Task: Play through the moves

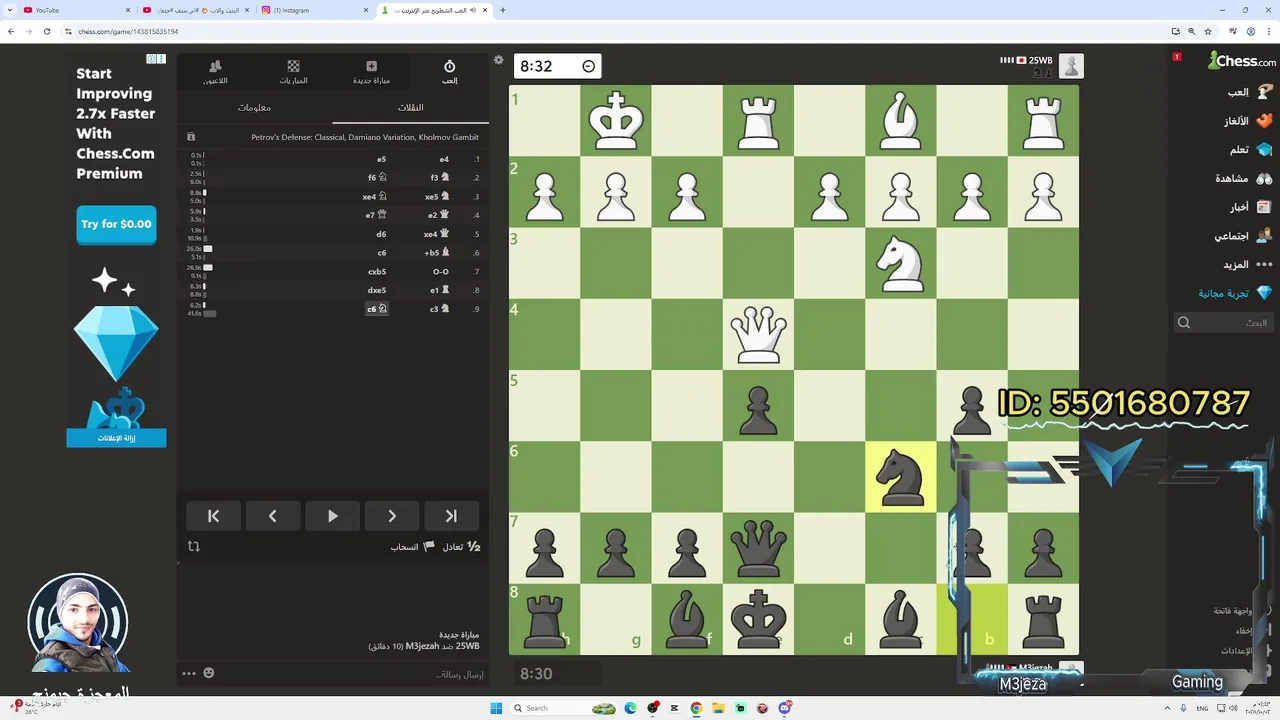Action: tap(332, 516)
